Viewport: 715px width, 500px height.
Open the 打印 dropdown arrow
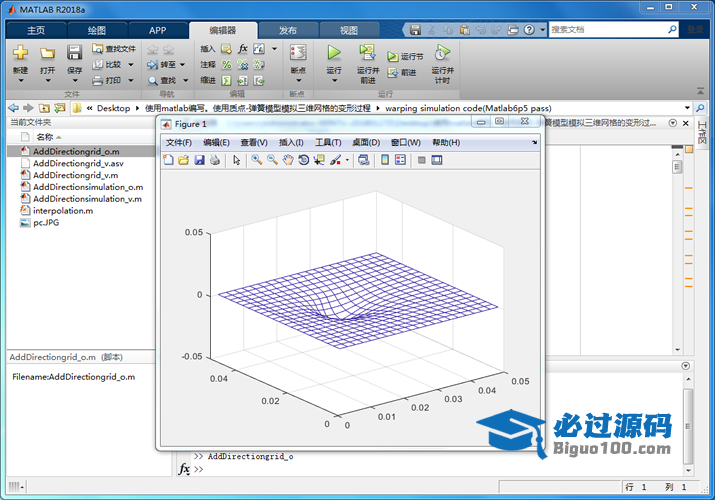tap(131, 81)
